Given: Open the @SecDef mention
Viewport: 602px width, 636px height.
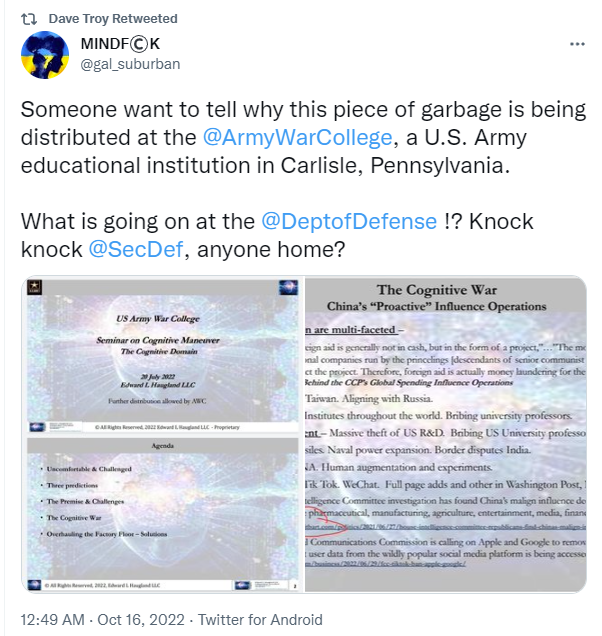Looking at the screenshot, I should point(136,249).
